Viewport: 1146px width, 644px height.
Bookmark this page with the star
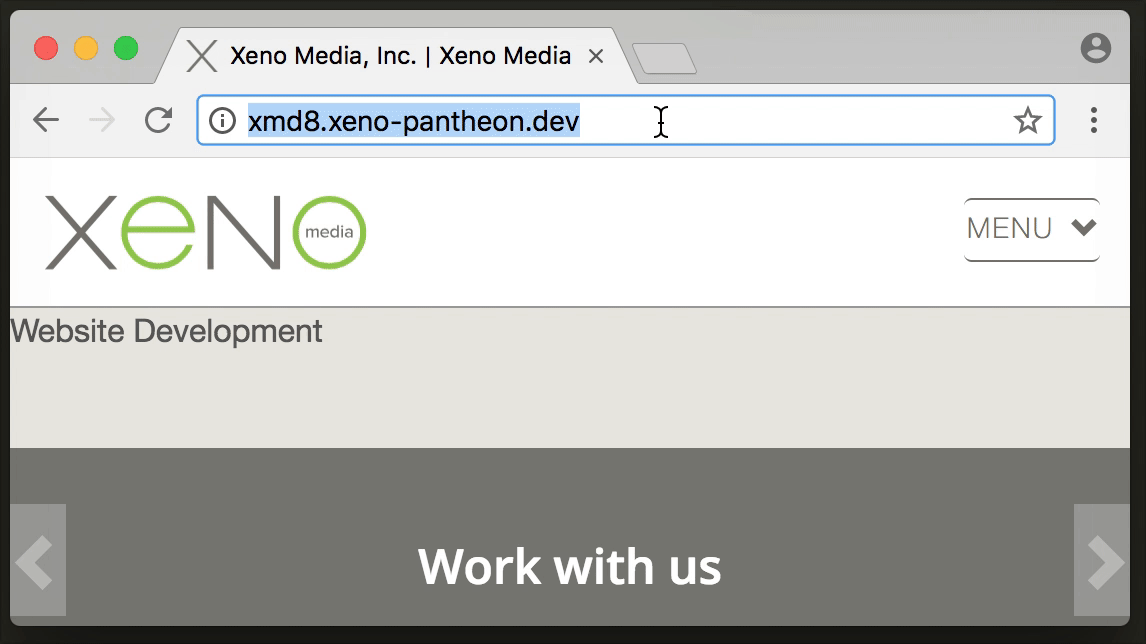tap(1027, 120)
